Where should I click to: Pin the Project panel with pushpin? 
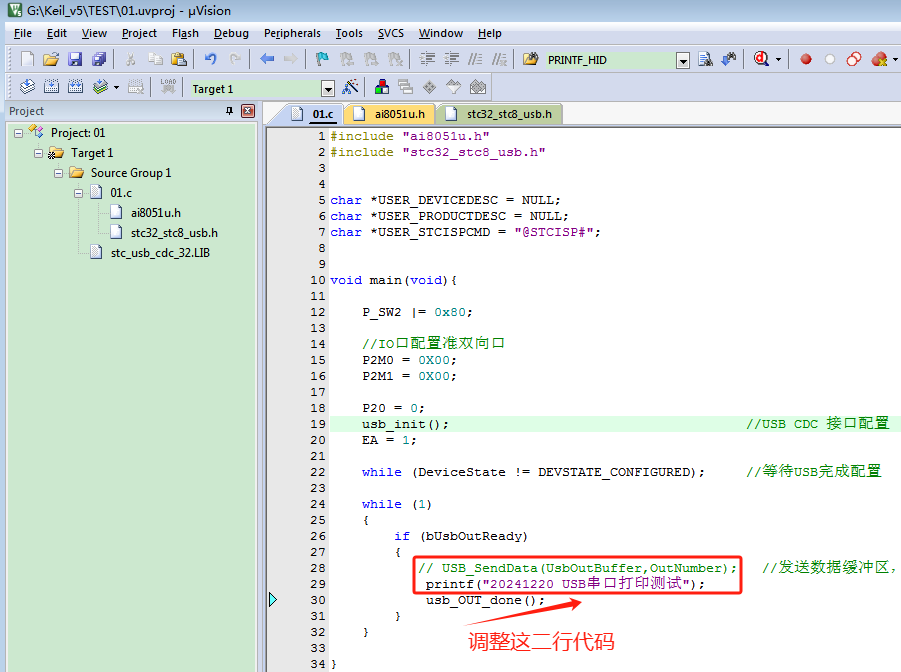[229, 111]
